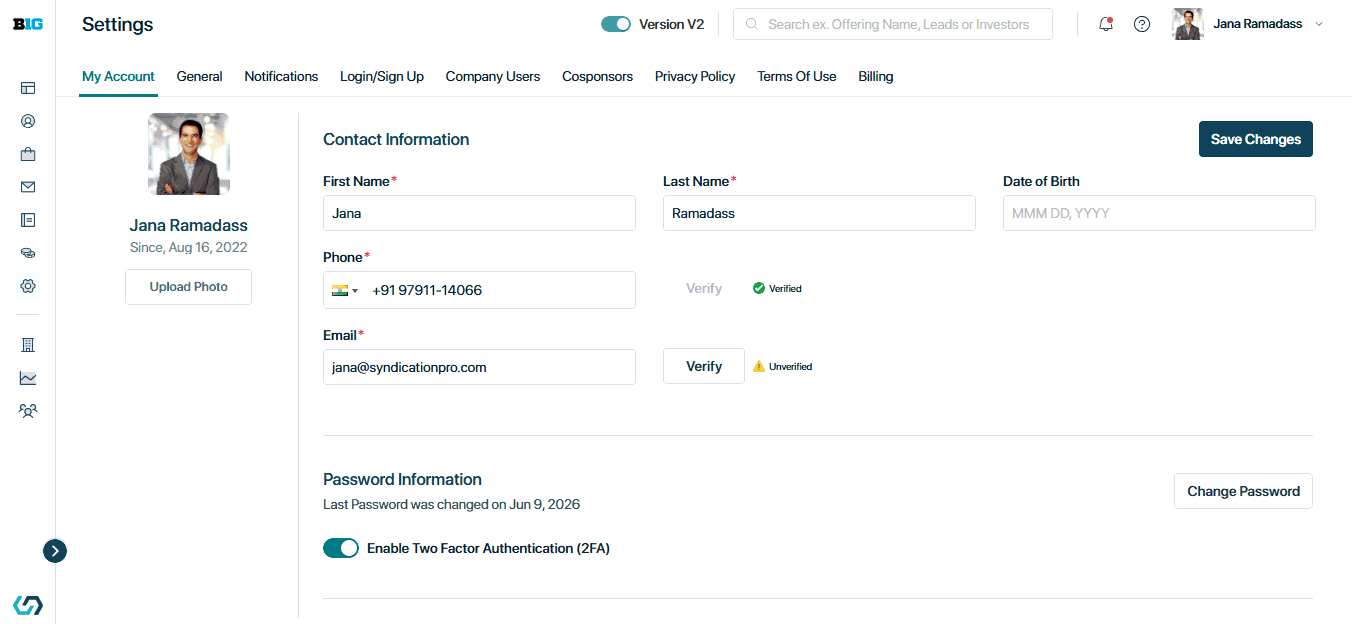Switch to the My Account tab
1352x624 pixels.
pyautogui.click(x=118, y=76)
